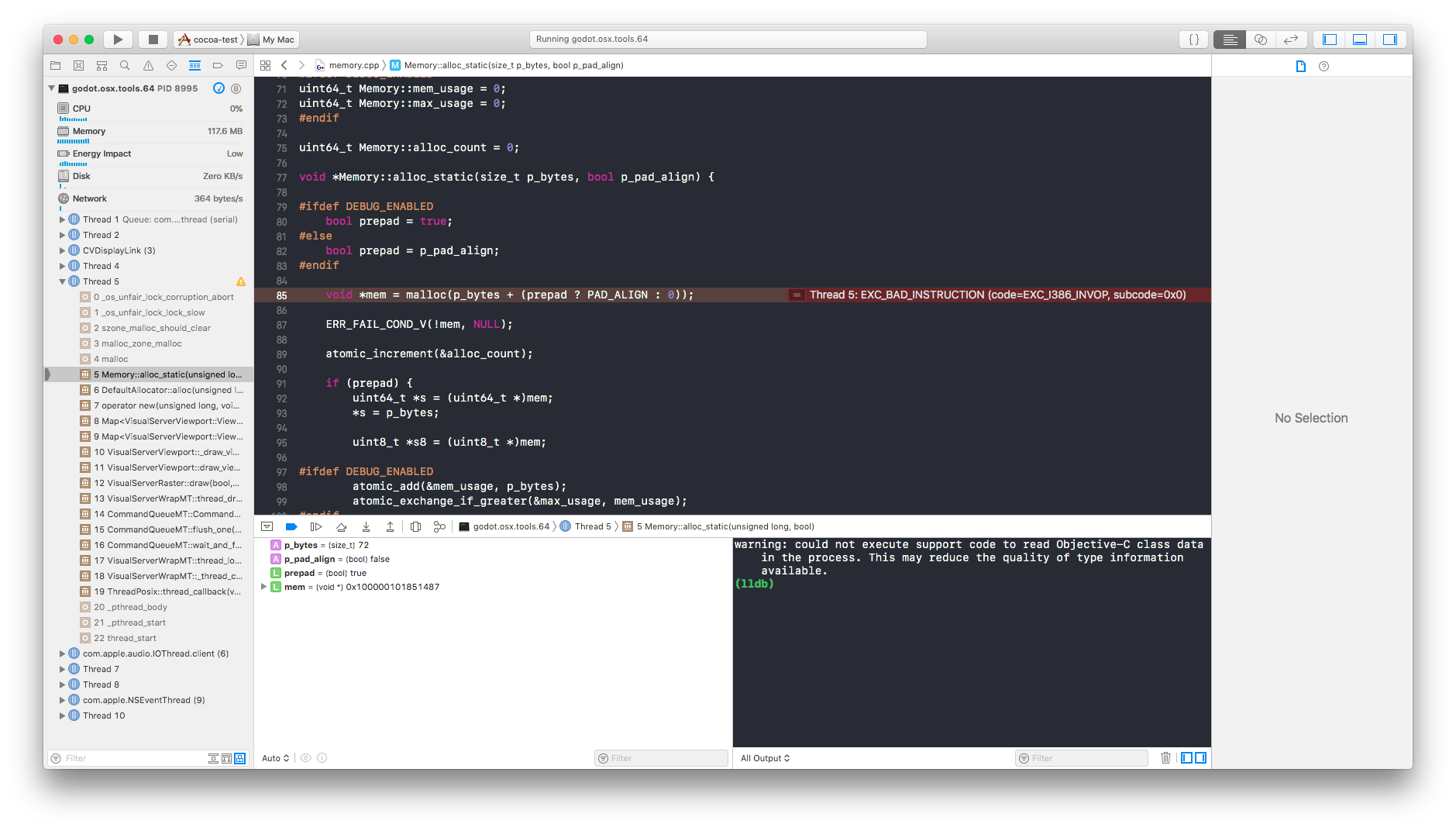Click the Continue program execution button
The image size is (1456, 831).
click(315, 526)
